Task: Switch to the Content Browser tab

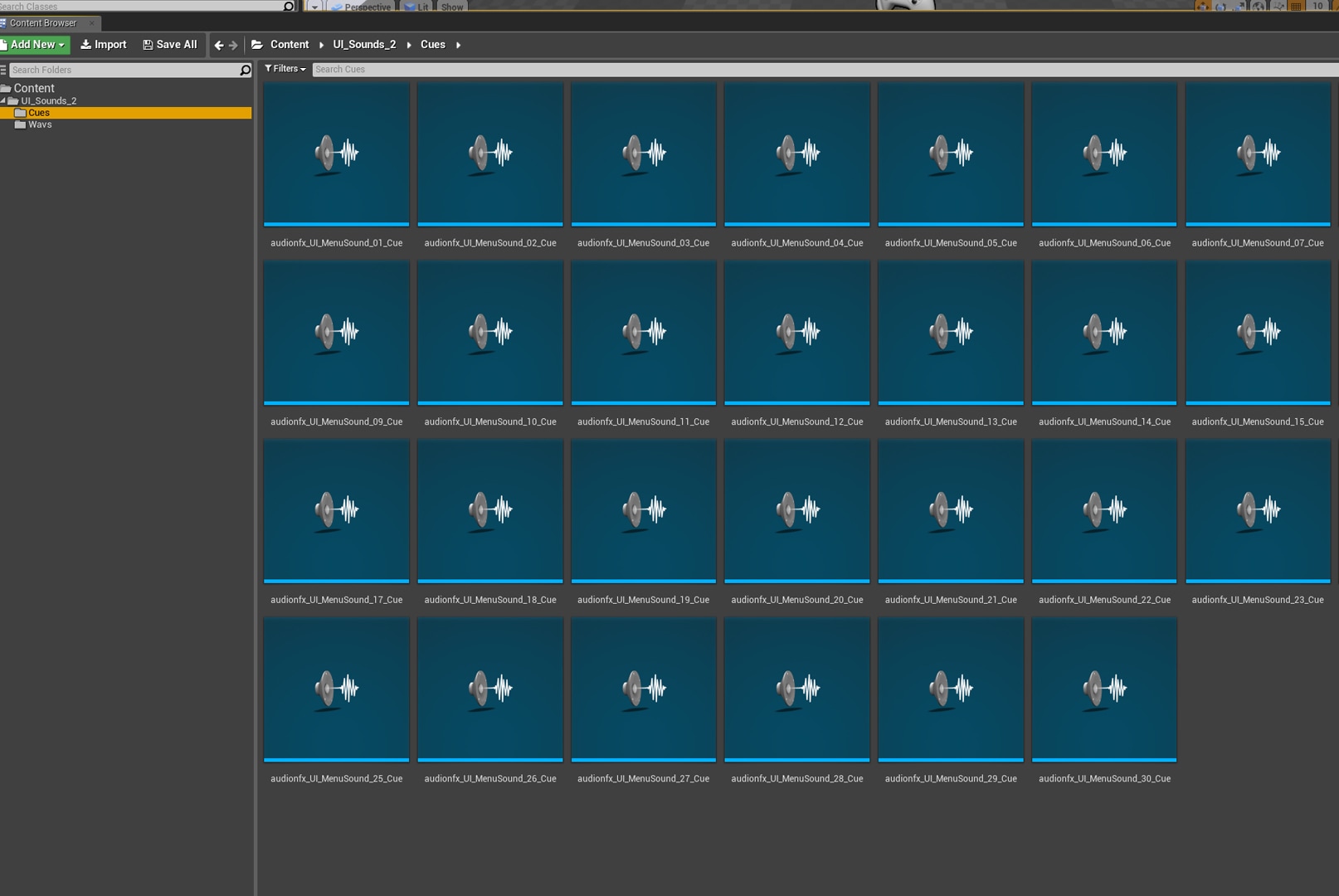Action: (43, 23)
